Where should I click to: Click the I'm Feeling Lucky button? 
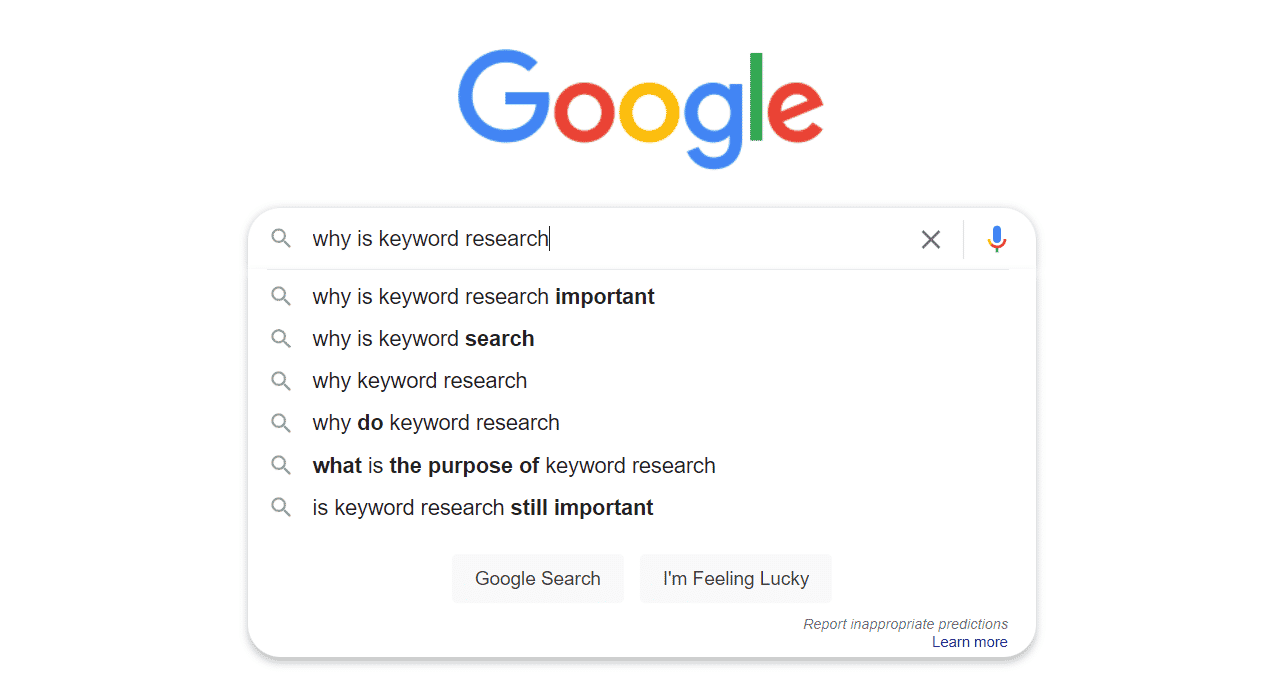tap(736, 579)
